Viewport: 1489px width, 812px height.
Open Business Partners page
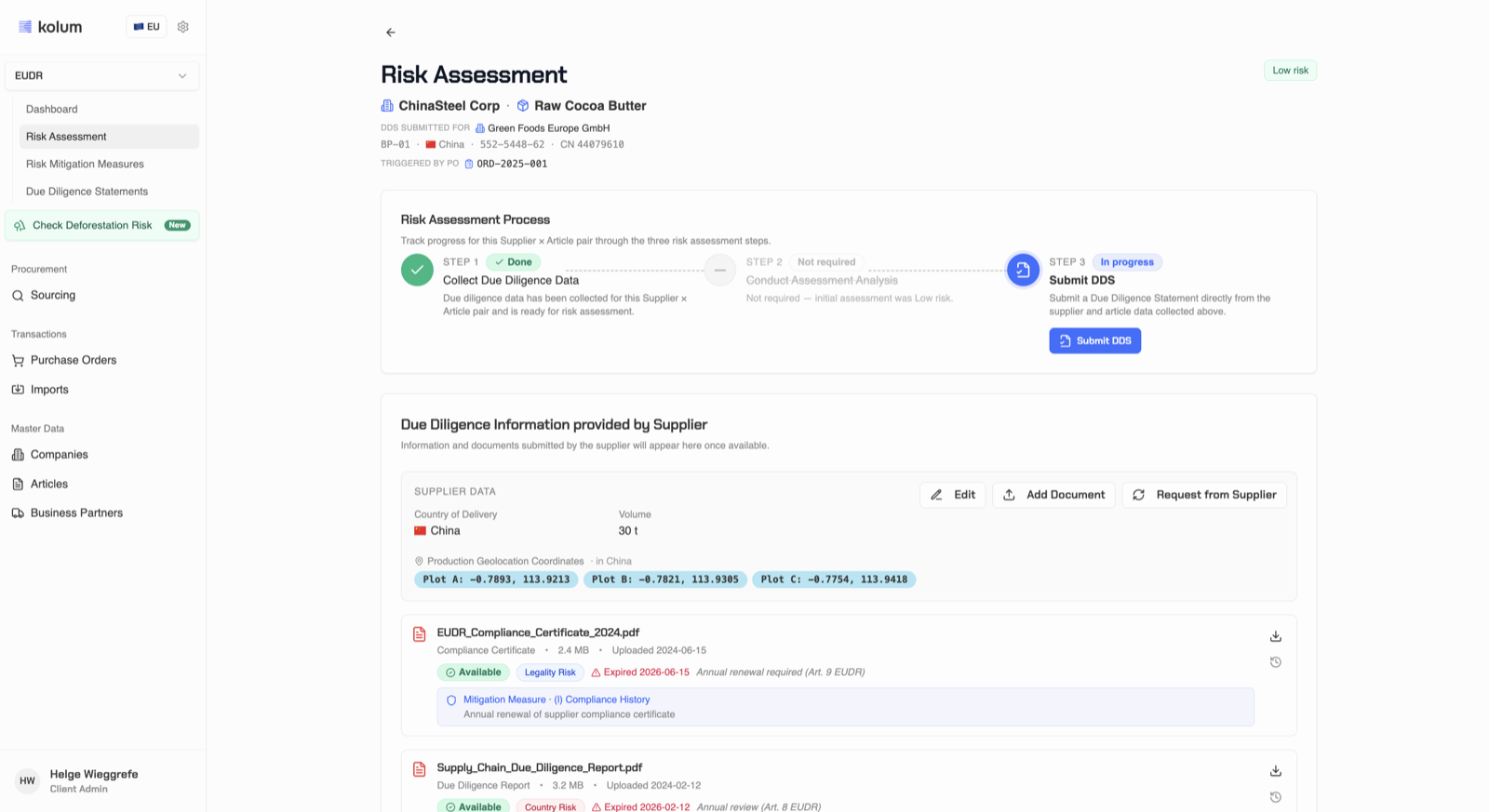click(x=76, y=512)
